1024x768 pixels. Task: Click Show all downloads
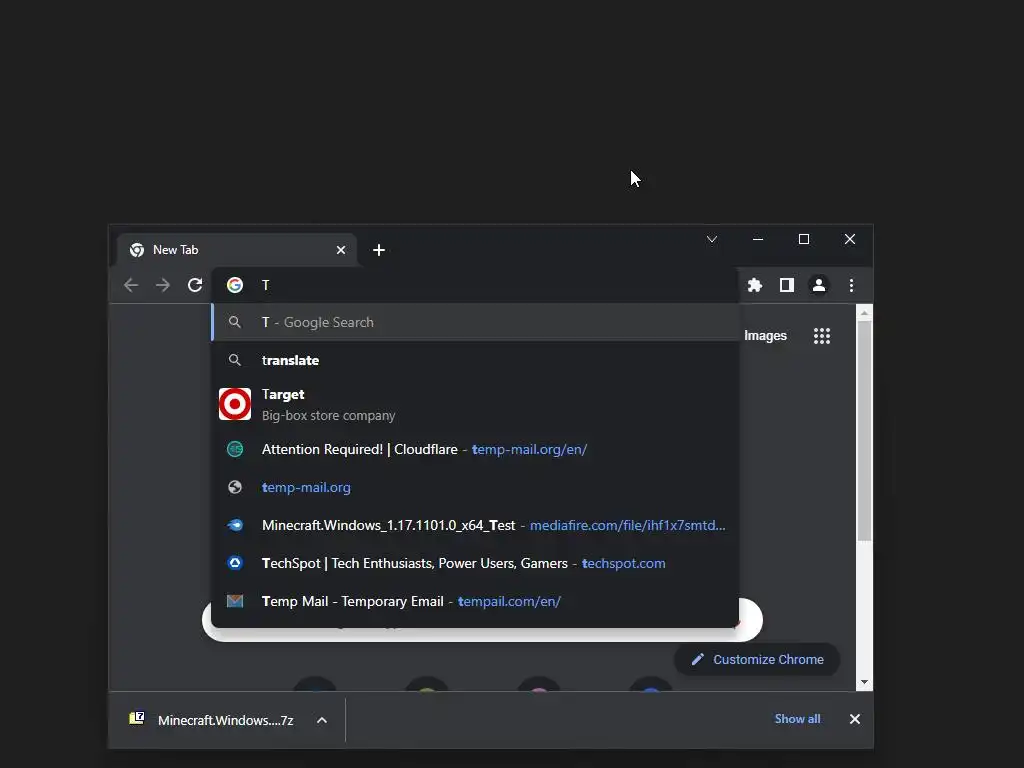pyautogui.click(x=797, y=719)
